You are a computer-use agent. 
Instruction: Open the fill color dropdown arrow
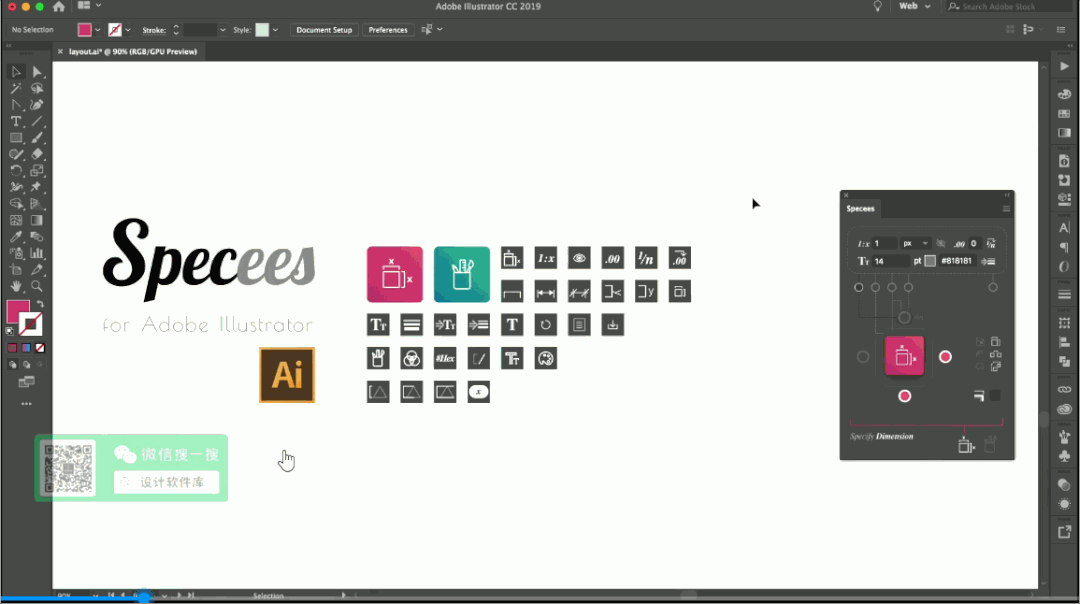point(98,30)
